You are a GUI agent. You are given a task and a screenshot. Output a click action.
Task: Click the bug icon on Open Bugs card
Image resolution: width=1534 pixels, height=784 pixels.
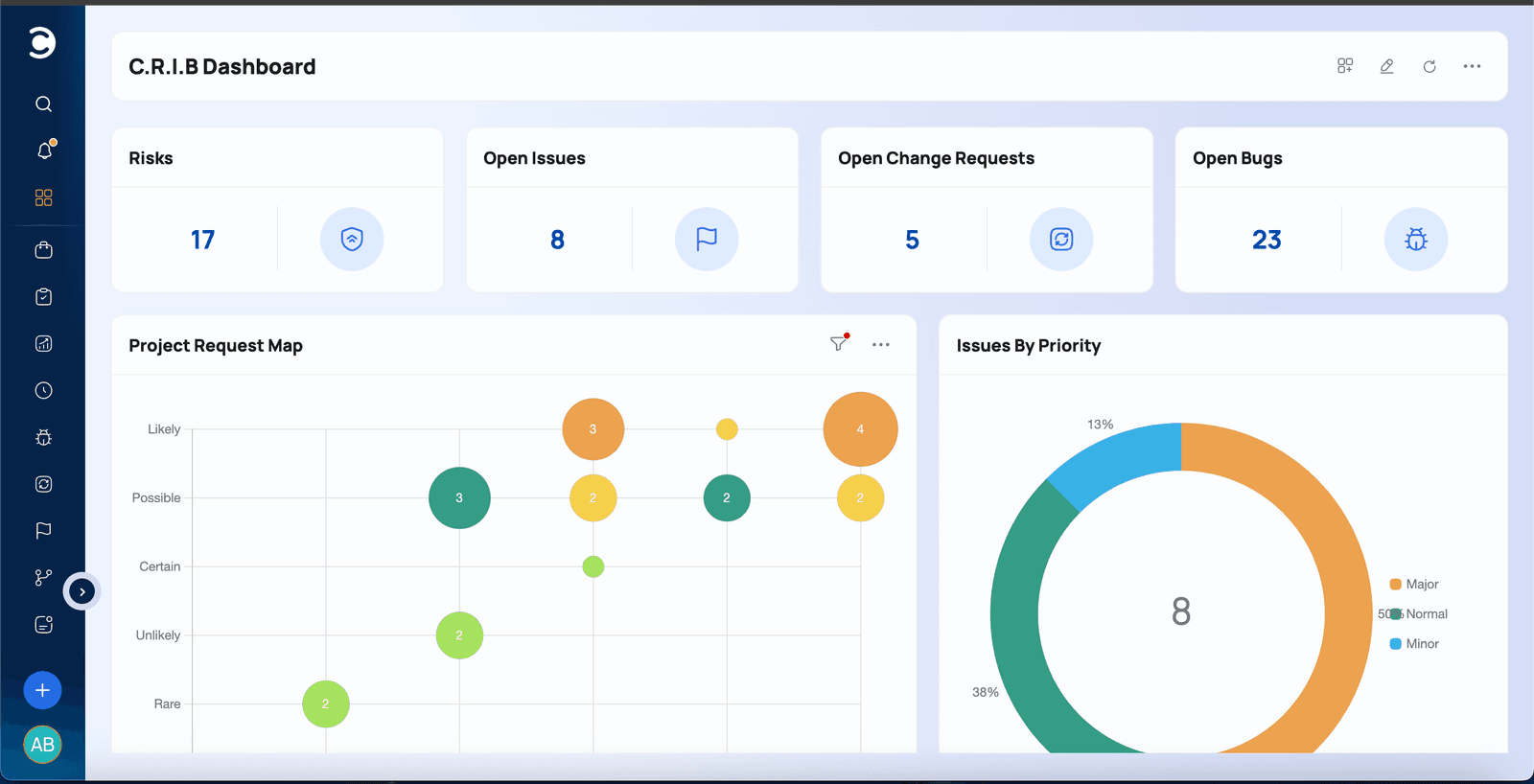click(x=1416, y=239)
